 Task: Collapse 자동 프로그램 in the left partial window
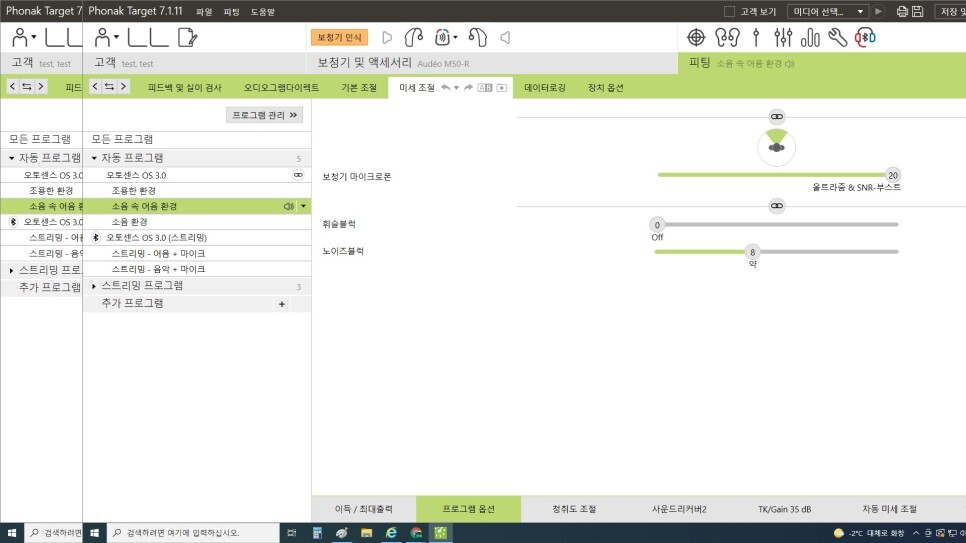[12, 158]
